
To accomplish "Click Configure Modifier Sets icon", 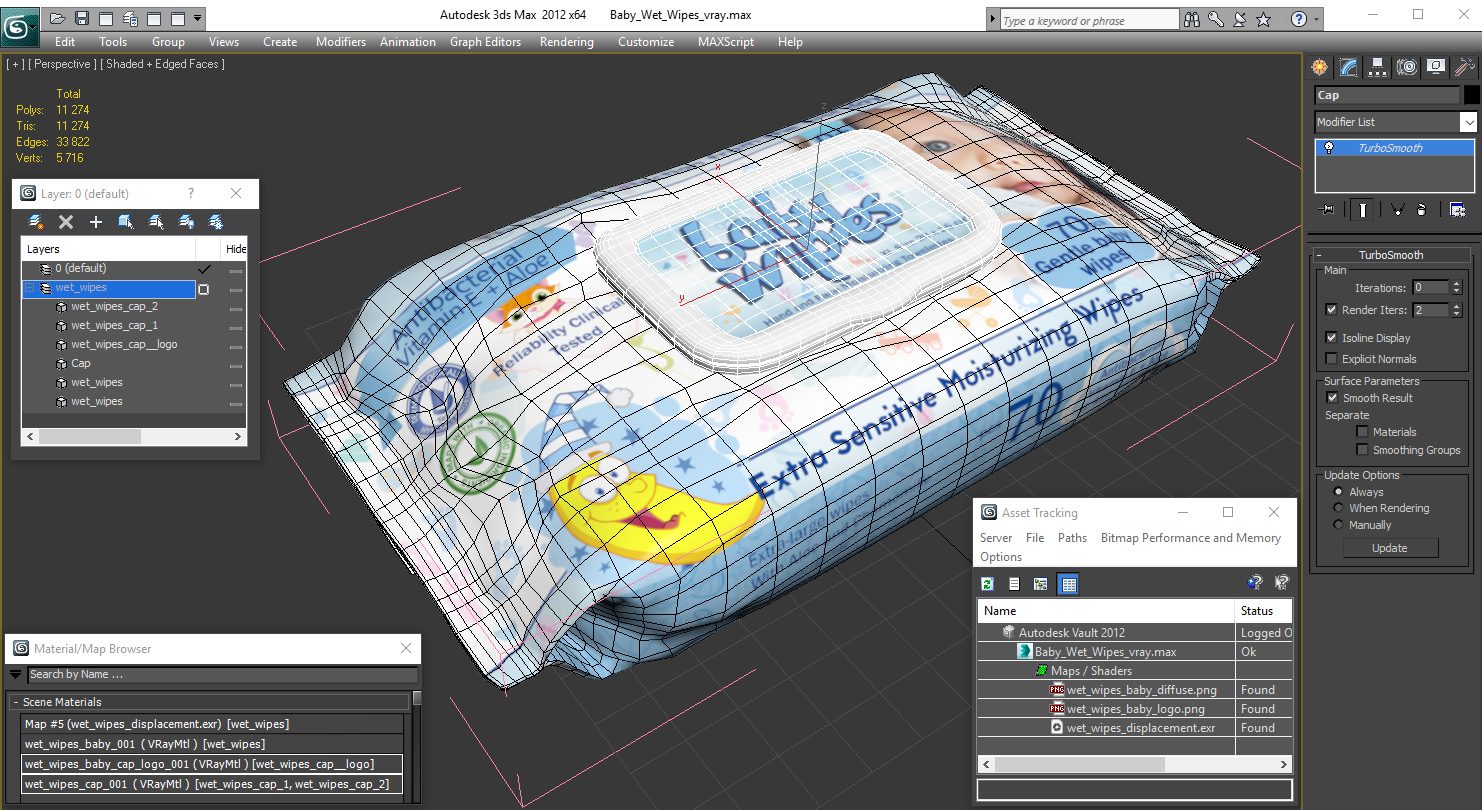I will (1457, 209).
